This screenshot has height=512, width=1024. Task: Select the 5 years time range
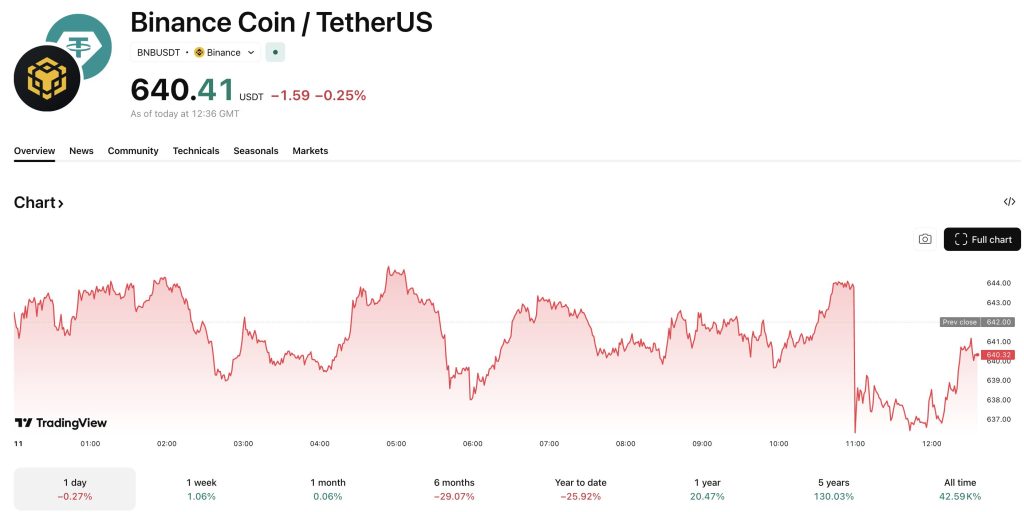[x=833, y=489]
